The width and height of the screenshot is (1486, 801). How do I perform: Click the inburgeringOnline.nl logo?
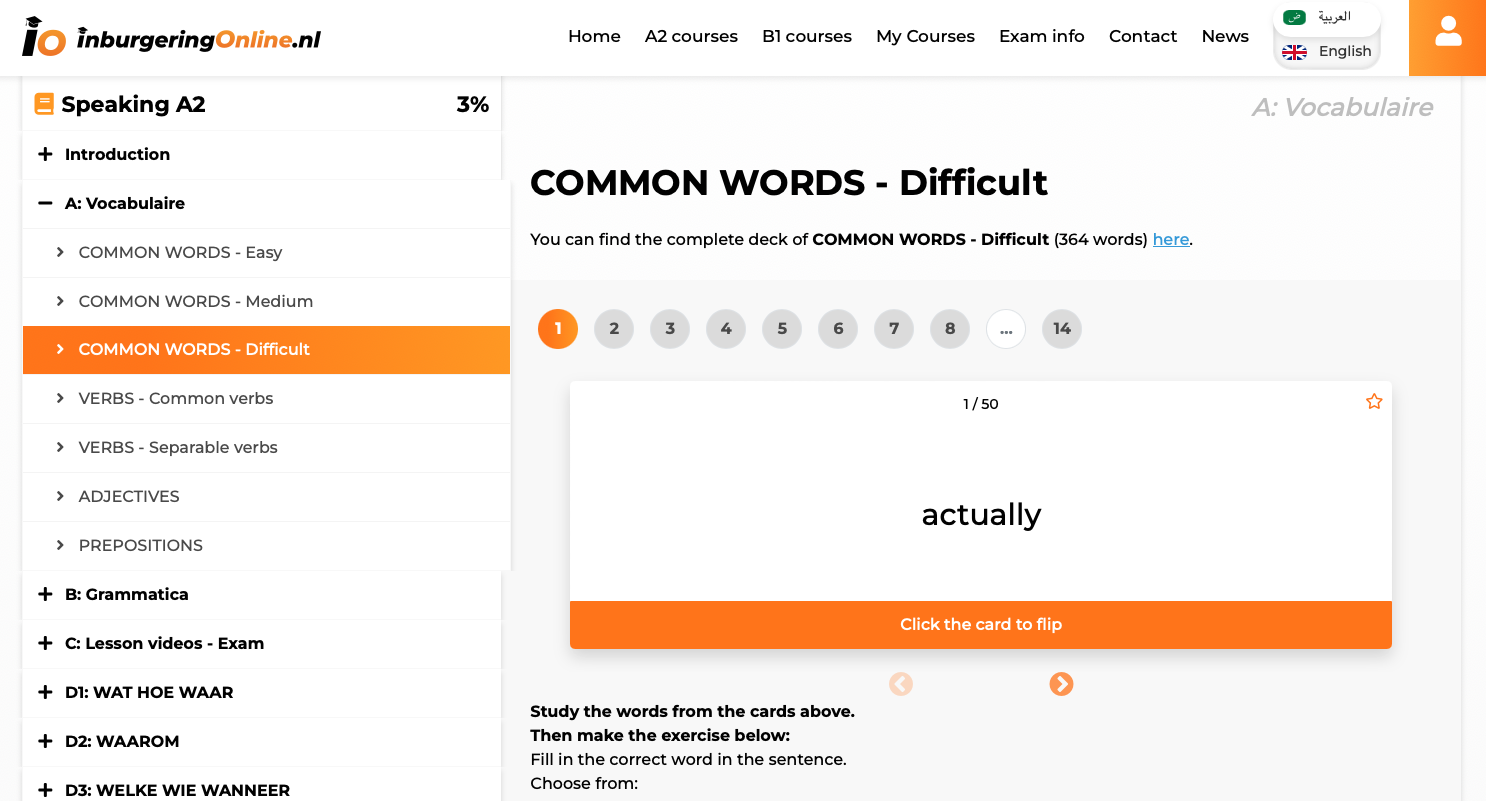(172, 38)
